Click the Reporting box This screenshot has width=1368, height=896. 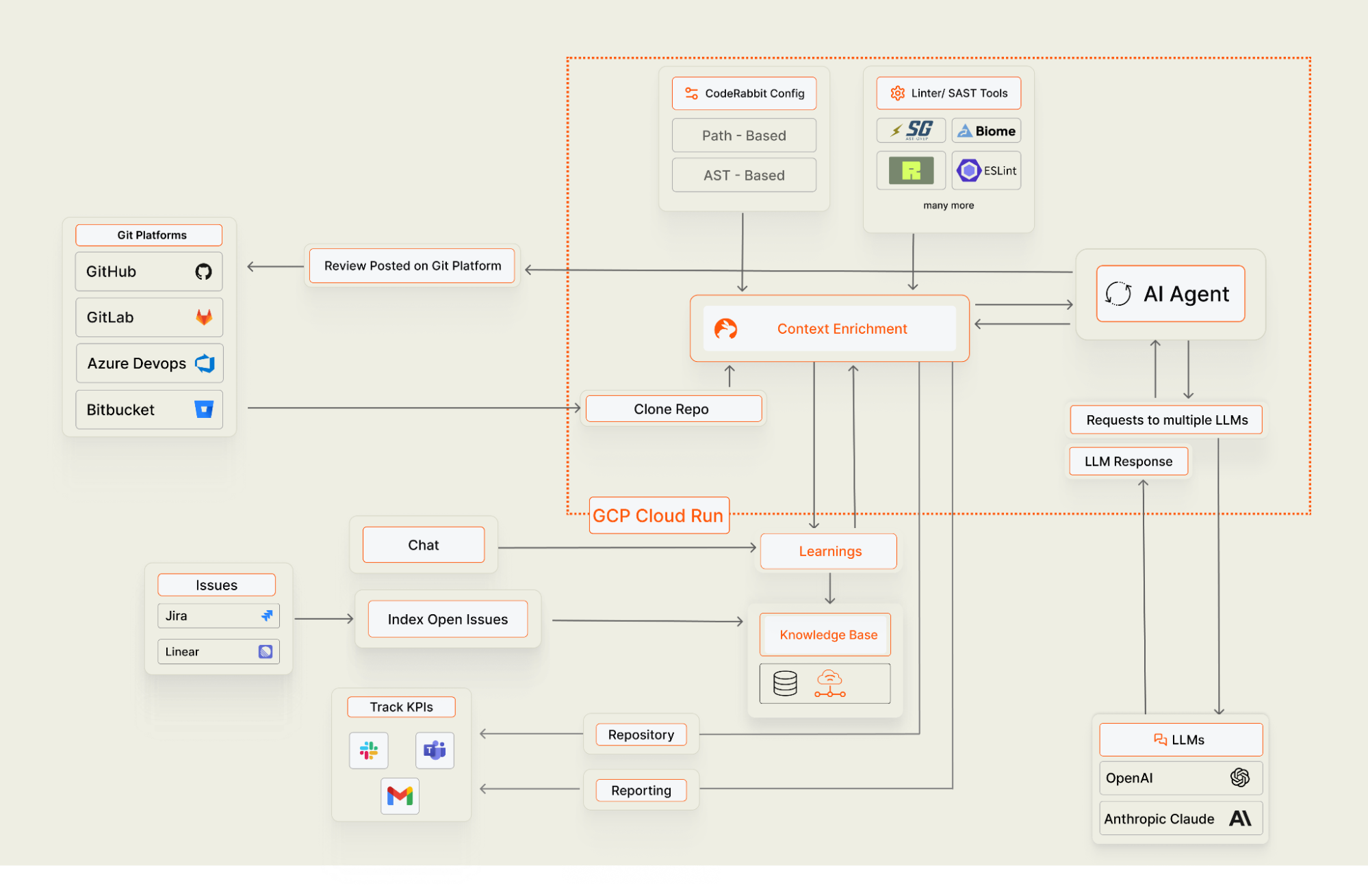point(641,790)
